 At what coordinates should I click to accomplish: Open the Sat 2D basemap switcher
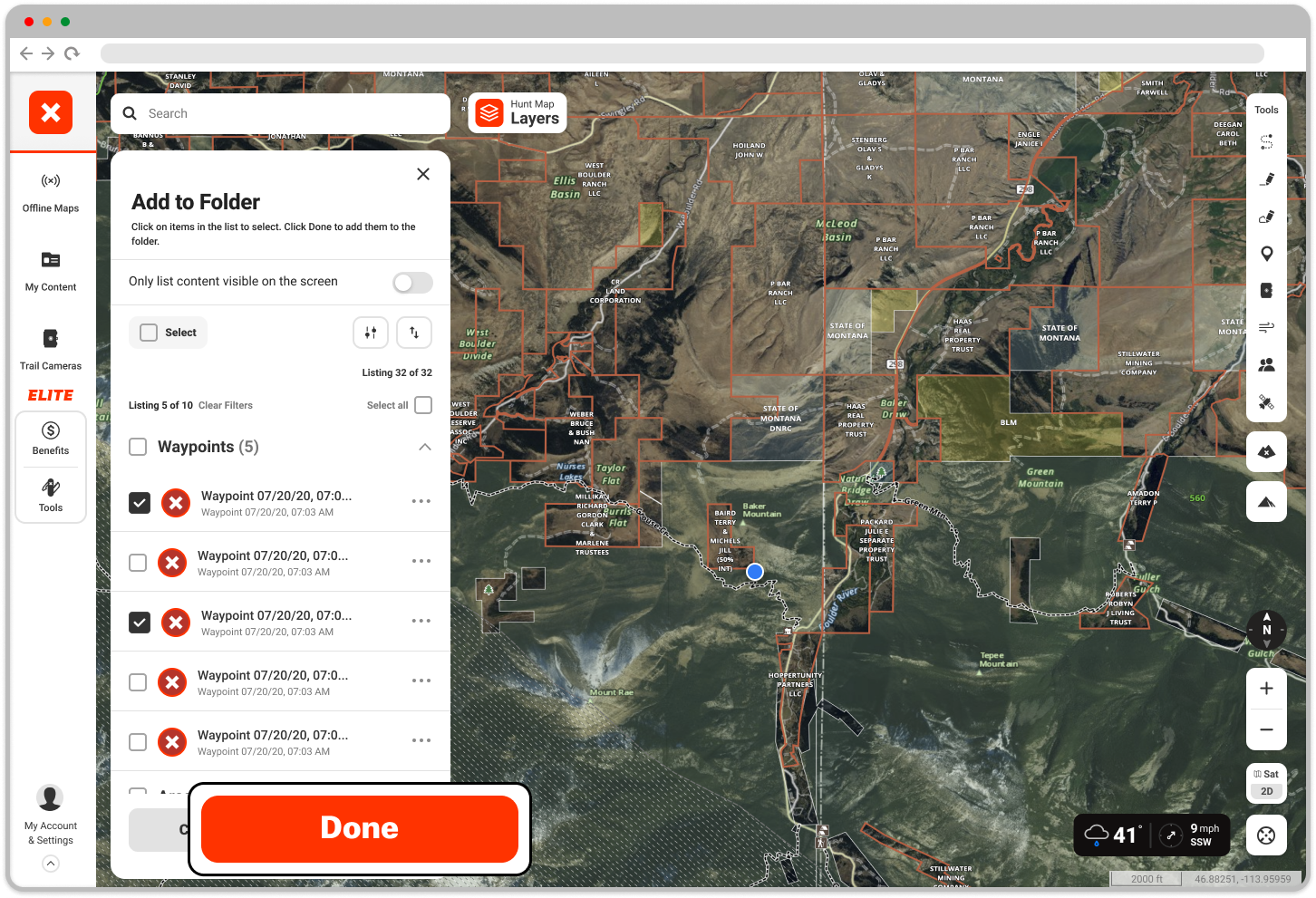point(1266,783)
